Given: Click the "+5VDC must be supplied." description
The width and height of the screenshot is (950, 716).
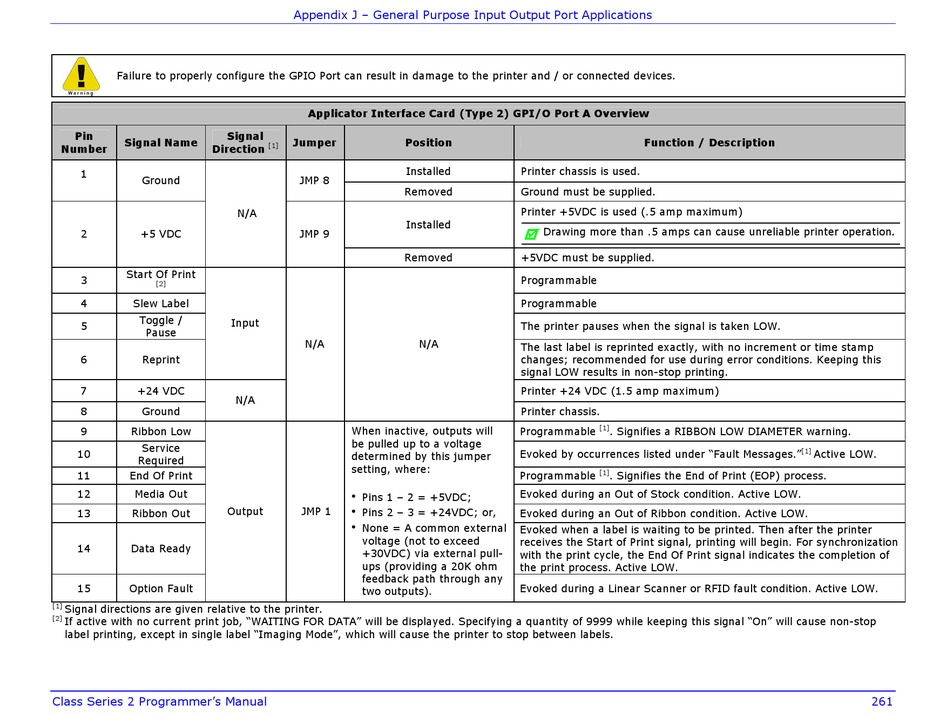Looking at the screenshot, I should click(x=587, y=258).
